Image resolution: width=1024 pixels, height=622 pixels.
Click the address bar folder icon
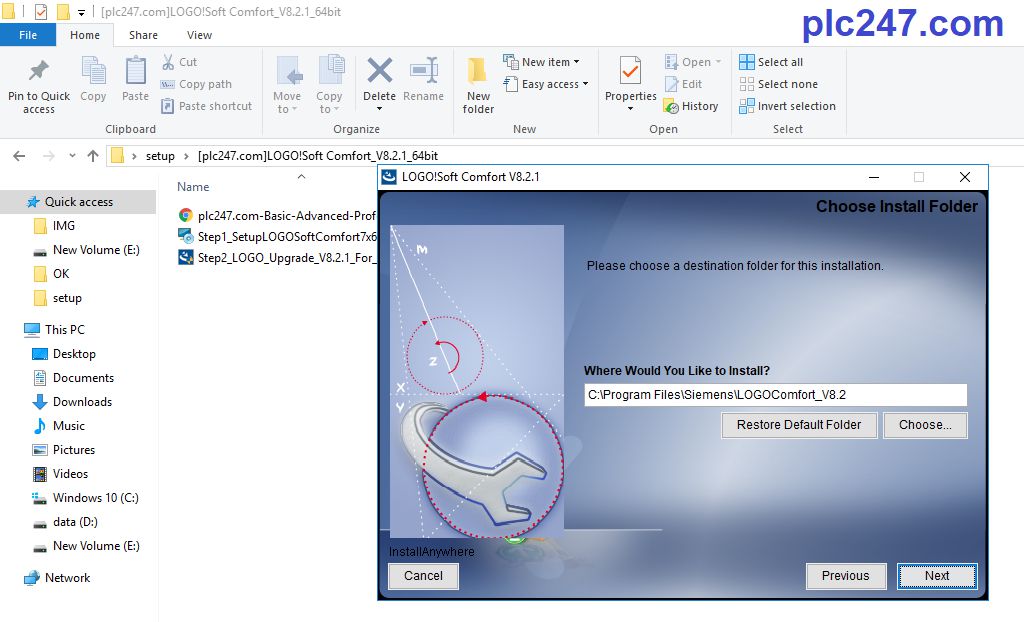click(118, 156)
